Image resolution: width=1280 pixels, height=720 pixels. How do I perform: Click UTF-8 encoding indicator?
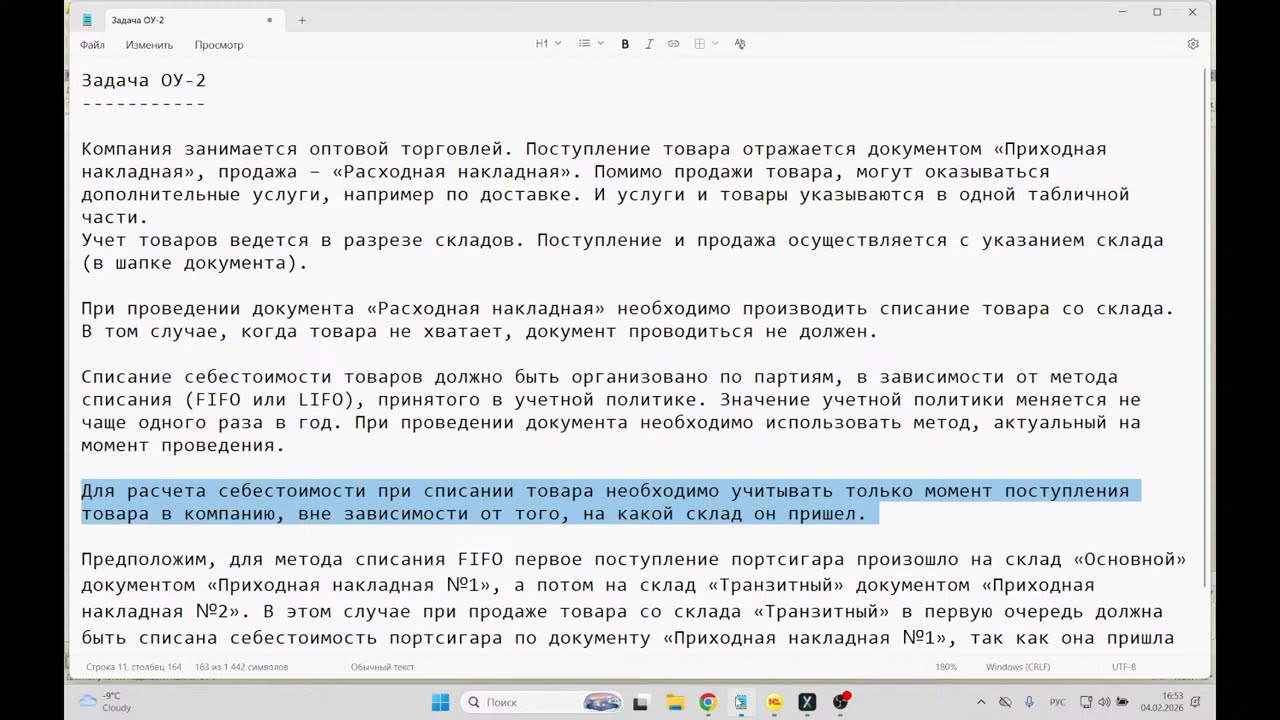point(1124,667)
